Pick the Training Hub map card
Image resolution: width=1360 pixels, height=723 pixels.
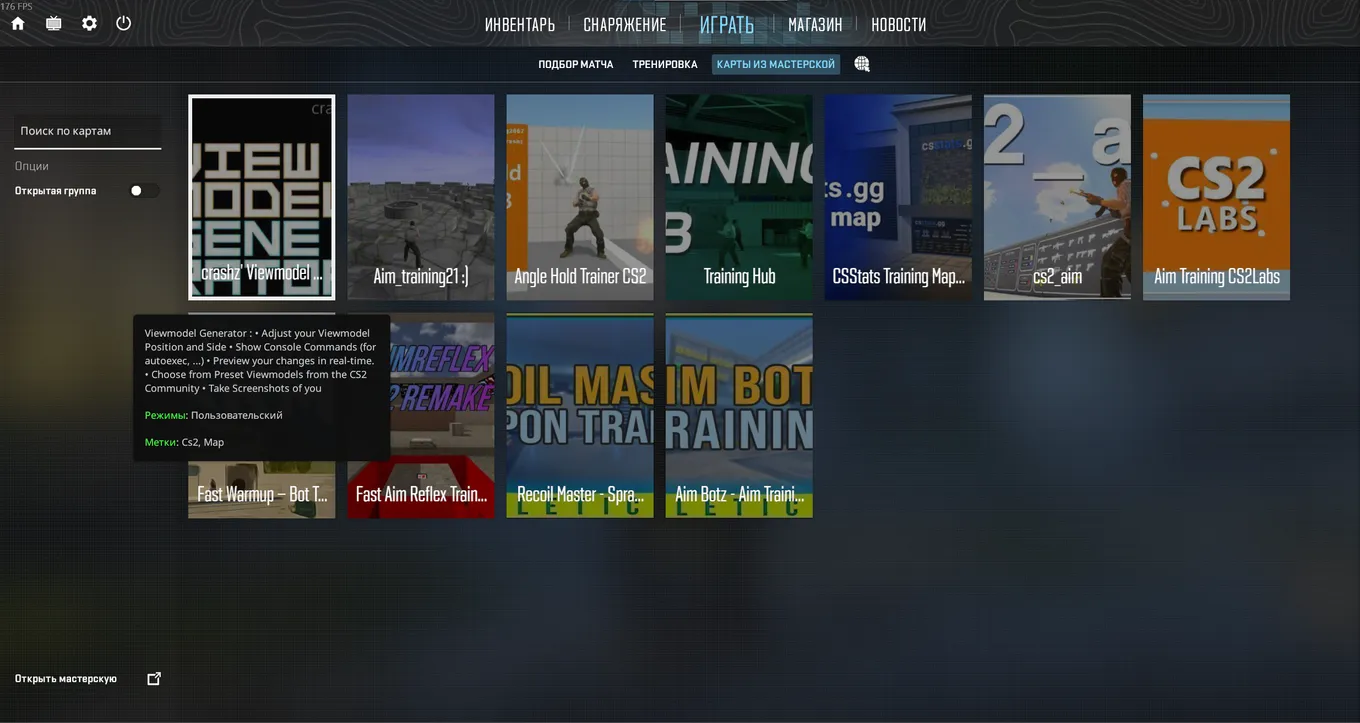pyautogui.click(x=739, y=197)
